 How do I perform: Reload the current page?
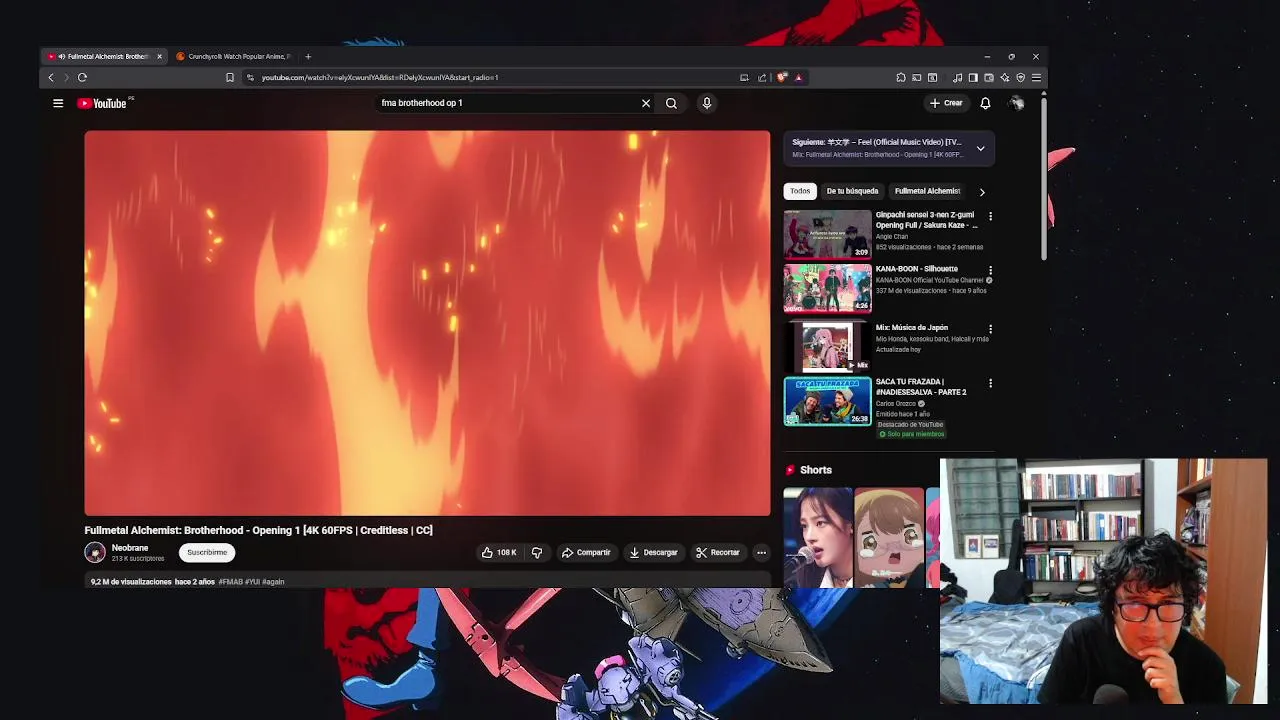pos(83,77)
